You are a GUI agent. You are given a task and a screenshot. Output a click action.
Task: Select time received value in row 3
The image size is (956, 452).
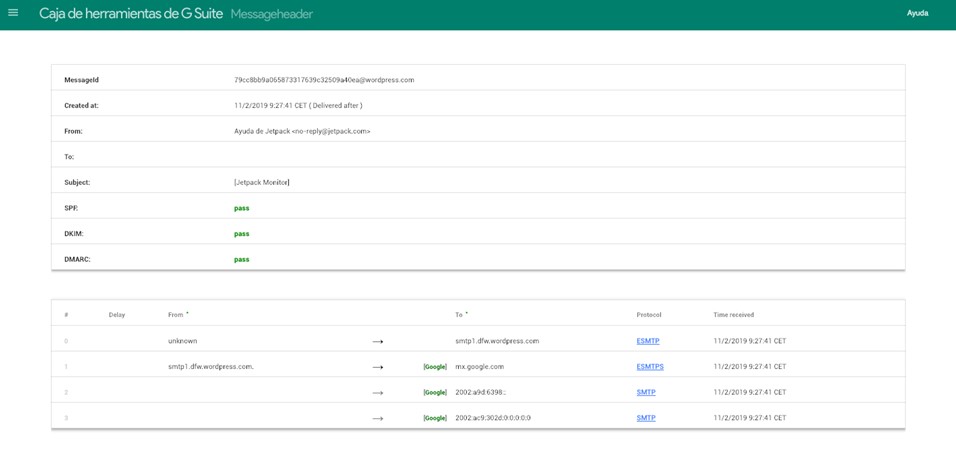(749, 418)
